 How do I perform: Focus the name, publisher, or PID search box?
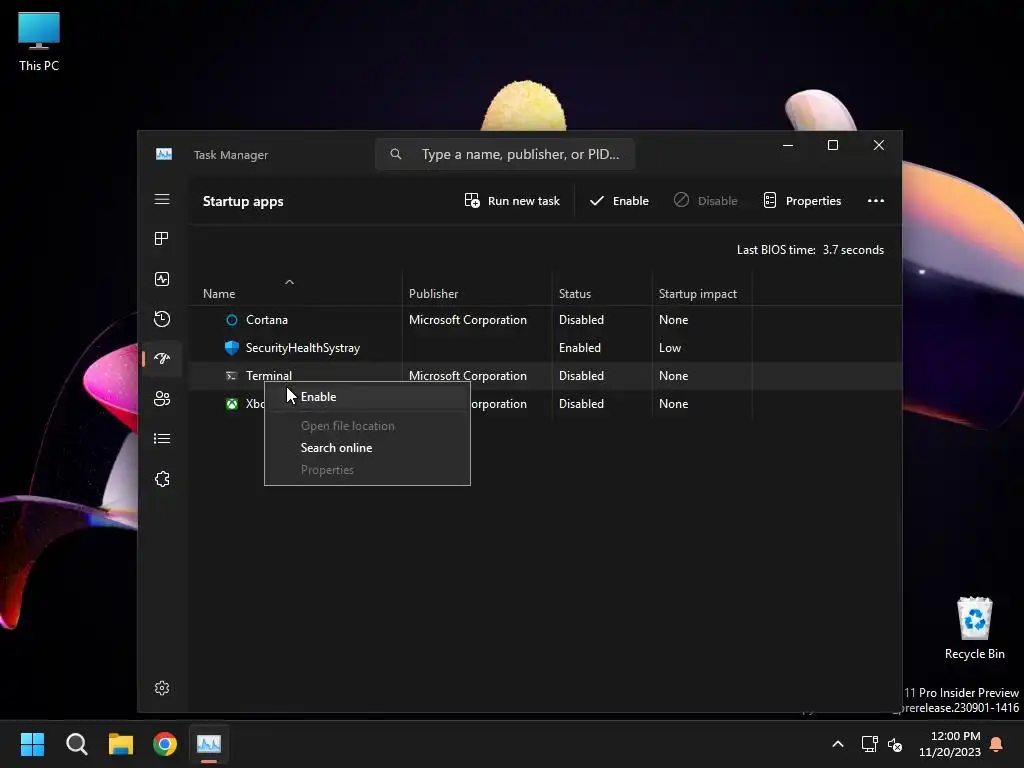[x=505, y=154]
